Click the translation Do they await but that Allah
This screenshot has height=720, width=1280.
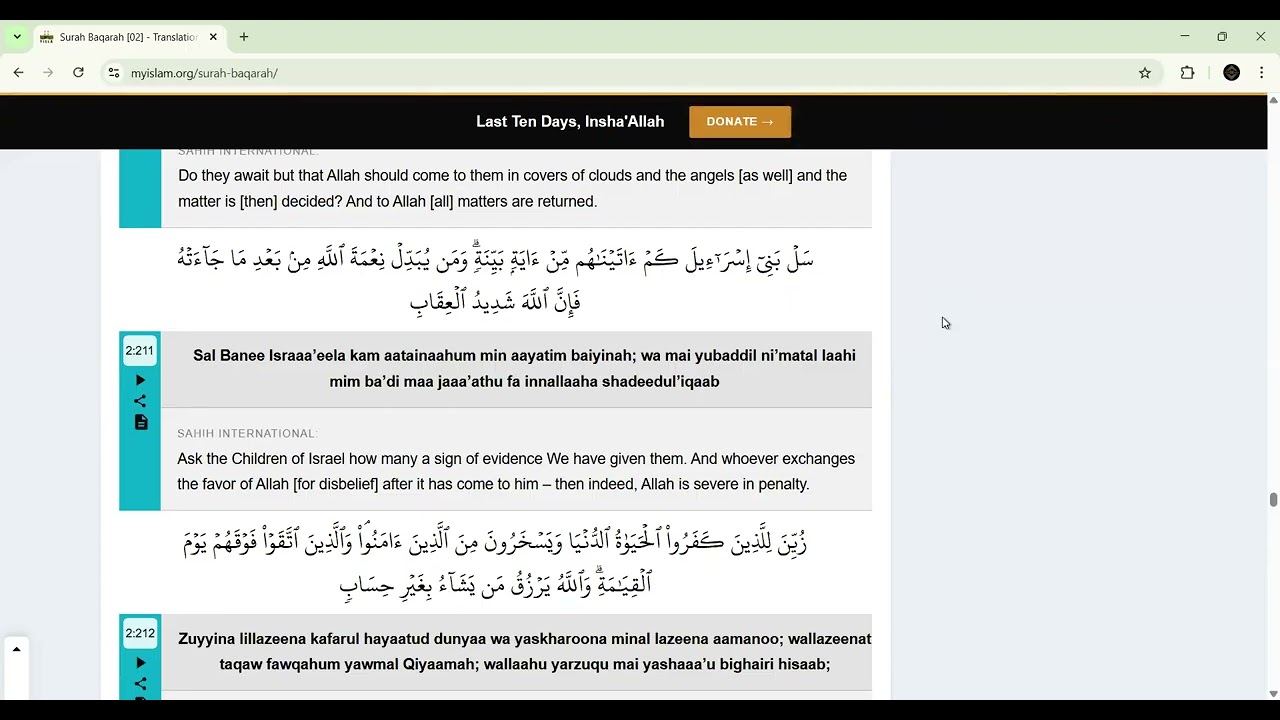[512, 188]
